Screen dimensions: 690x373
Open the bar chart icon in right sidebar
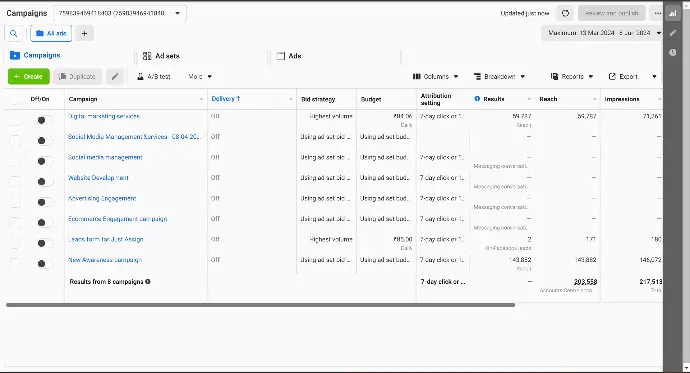point(672,13)
